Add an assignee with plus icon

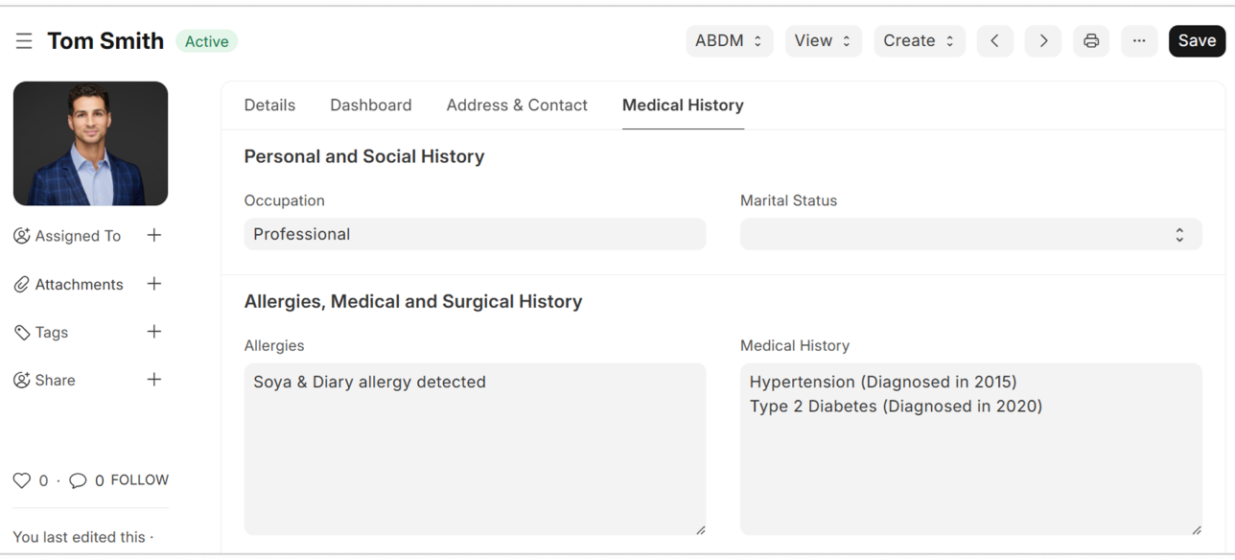(154, 235)
